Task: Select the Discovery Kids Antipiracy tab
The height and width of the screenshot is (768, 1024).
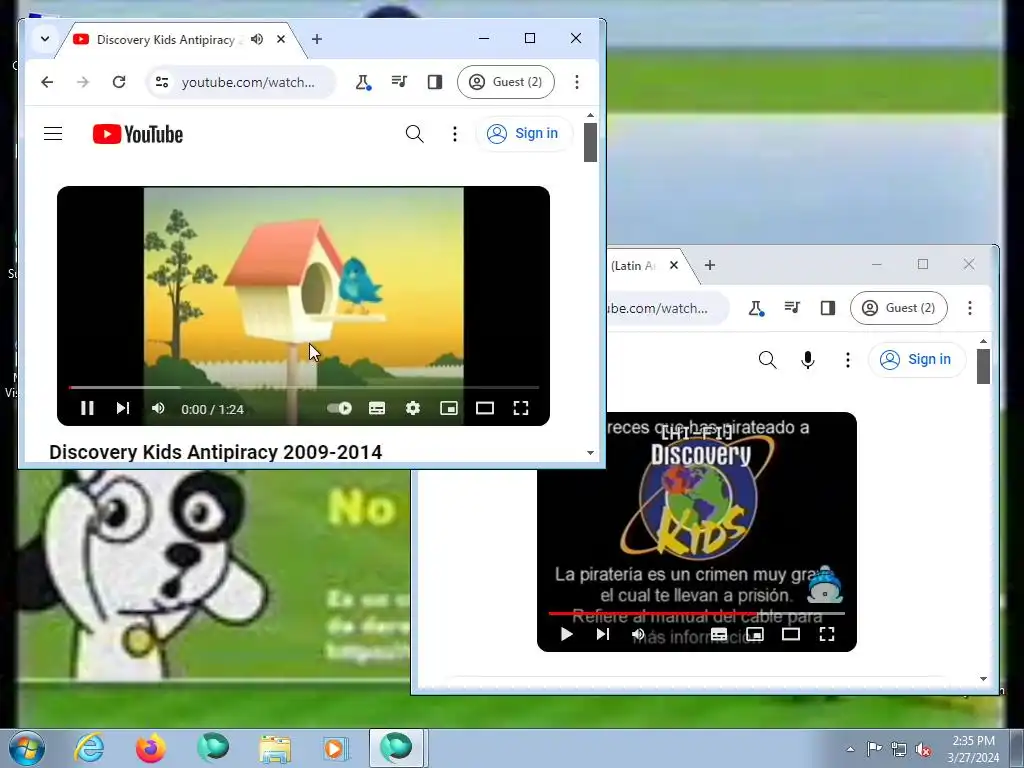Action: [165, 40]
